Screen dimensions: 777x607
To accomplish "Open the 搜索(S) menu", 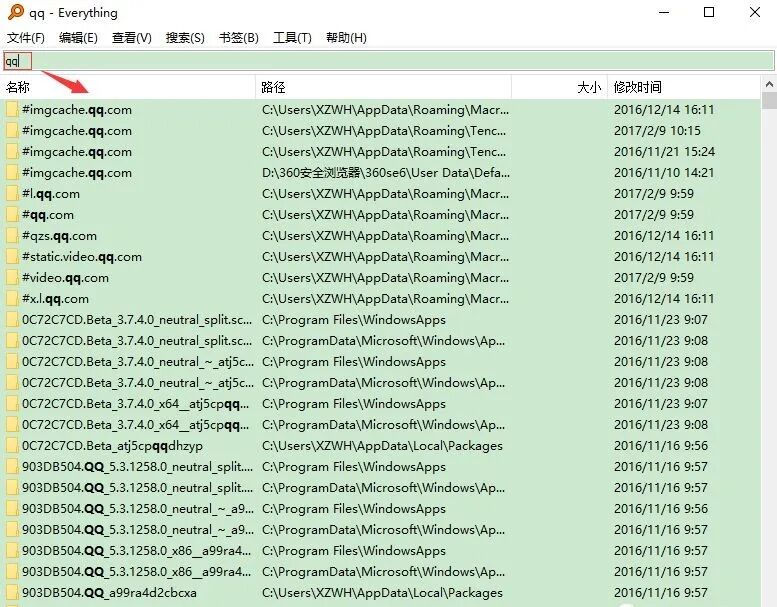I will point(185,38).
